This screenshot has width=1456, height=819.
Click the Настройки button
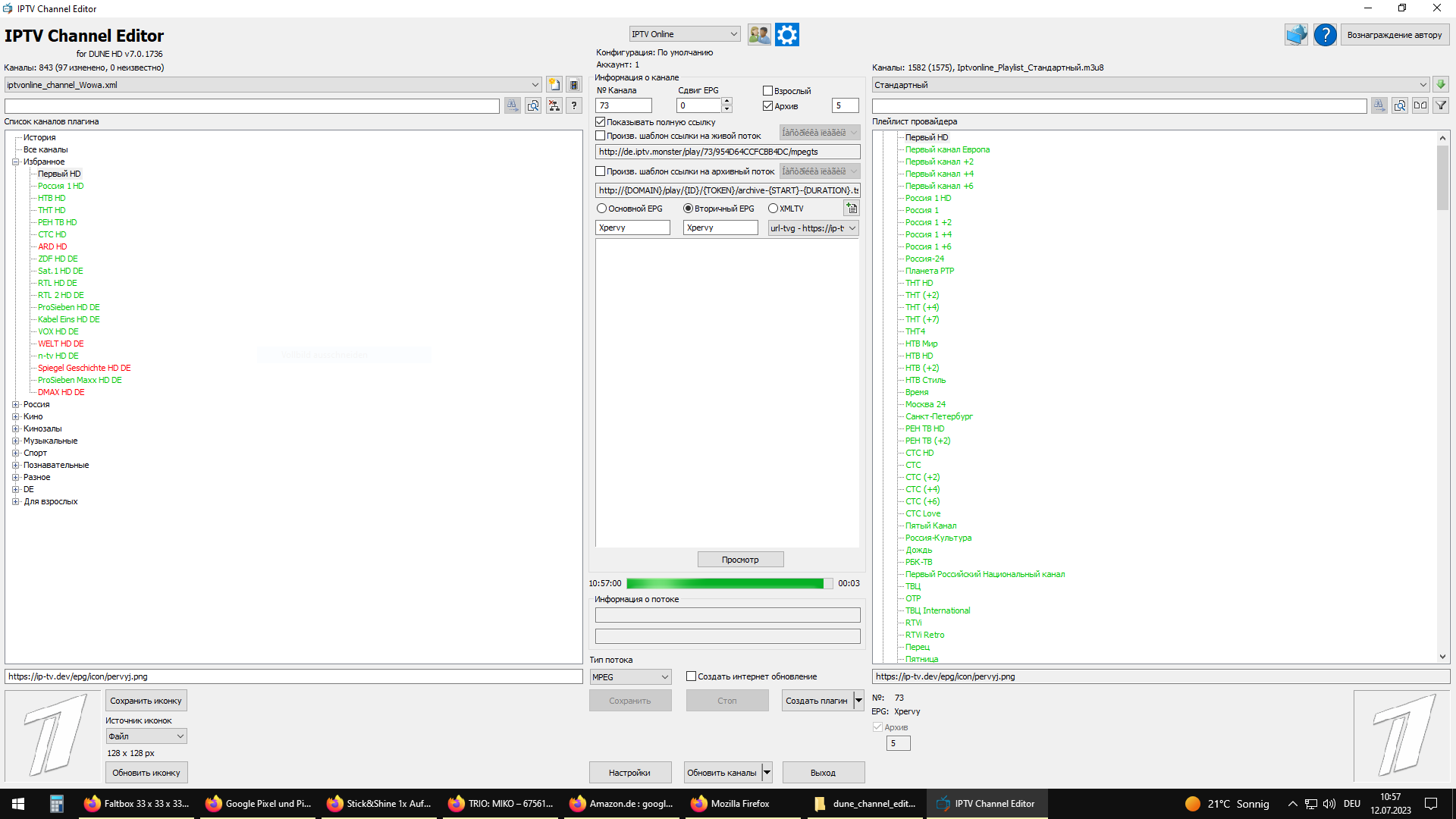(630, 773)
